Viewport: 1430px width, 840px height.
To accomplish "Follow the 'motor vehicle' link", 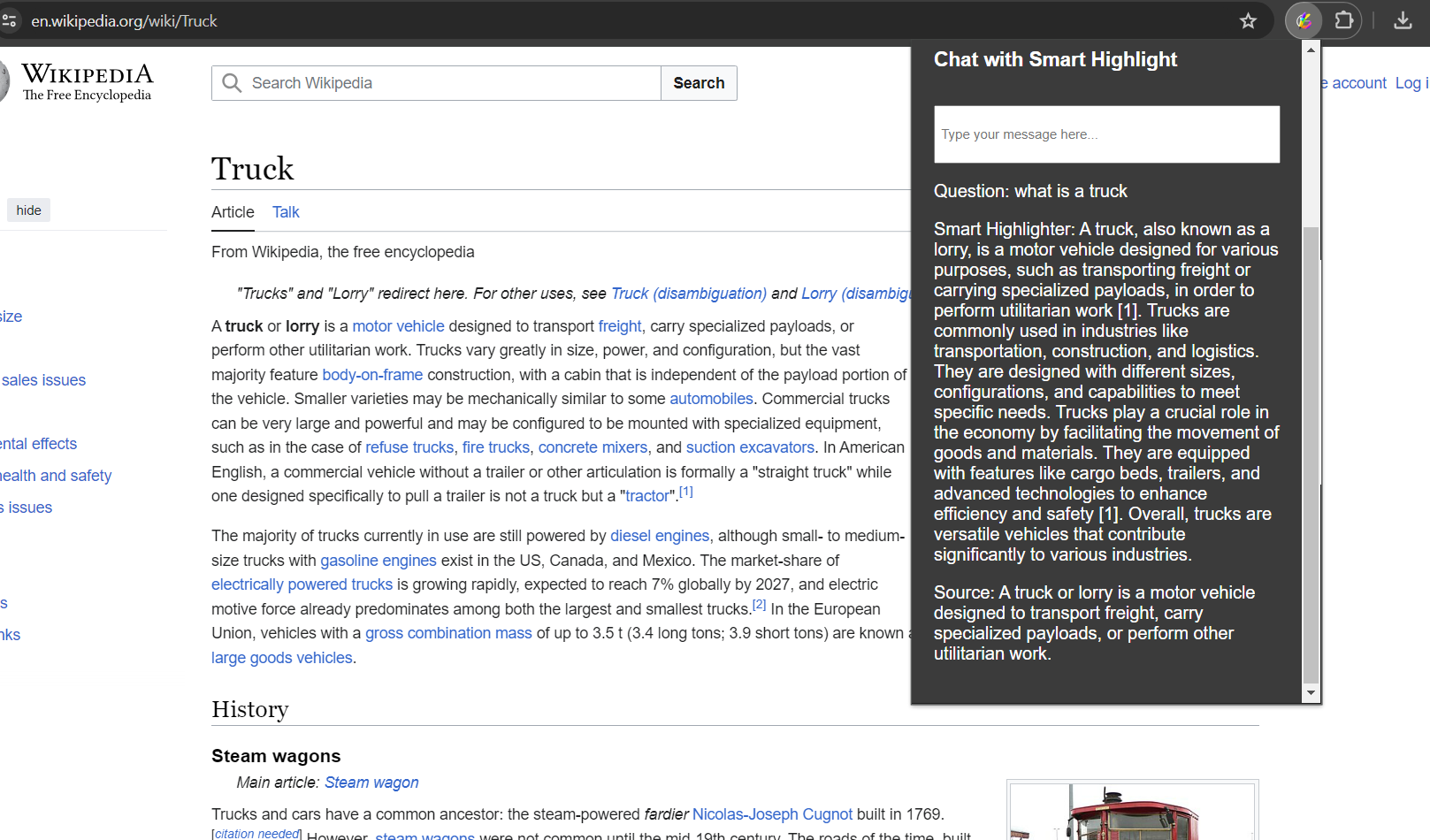I will pyautogui.click(x=398, y=326).
